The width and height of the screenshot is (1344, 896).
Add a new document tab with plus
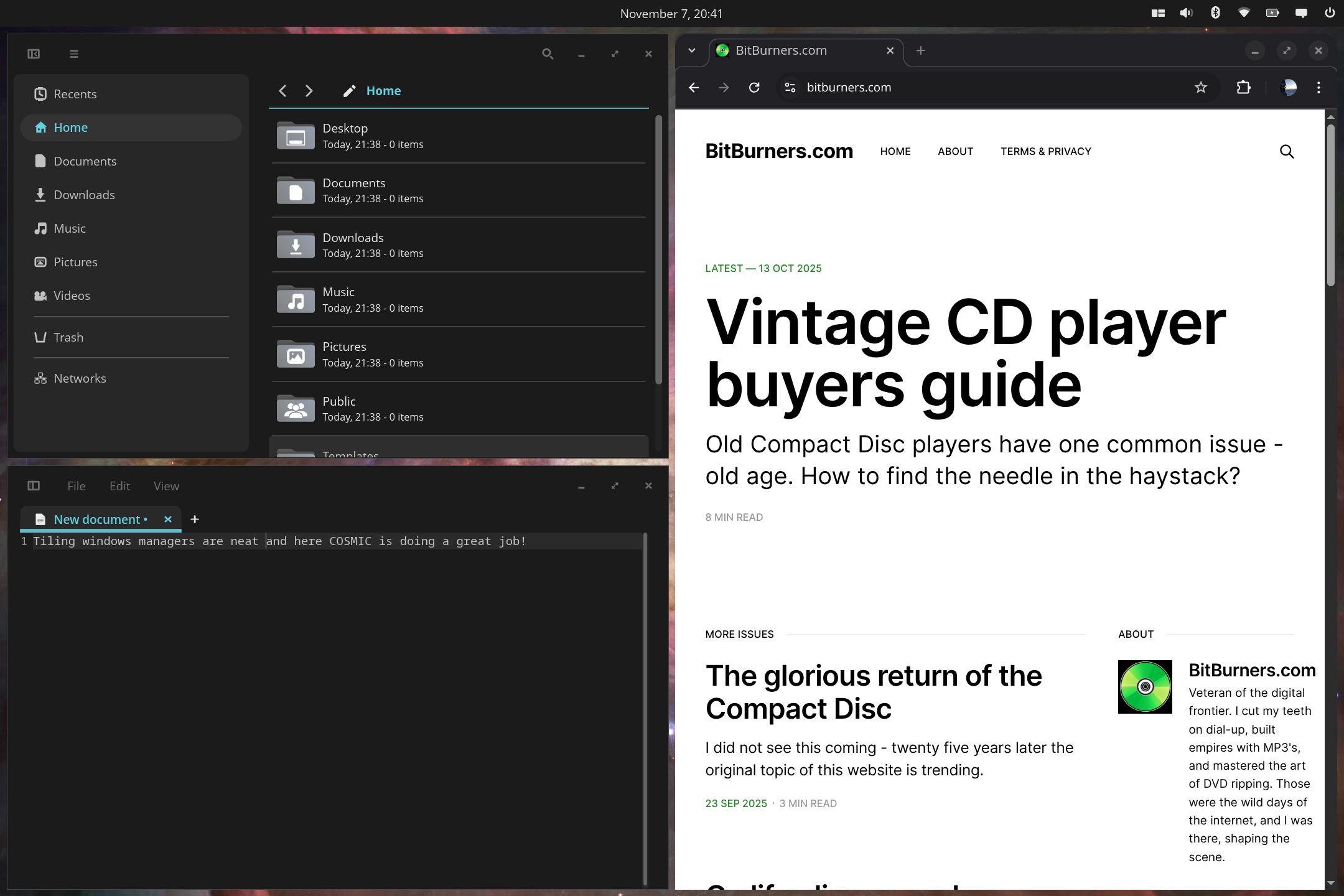pyautogui.click(x=195, y=519)
